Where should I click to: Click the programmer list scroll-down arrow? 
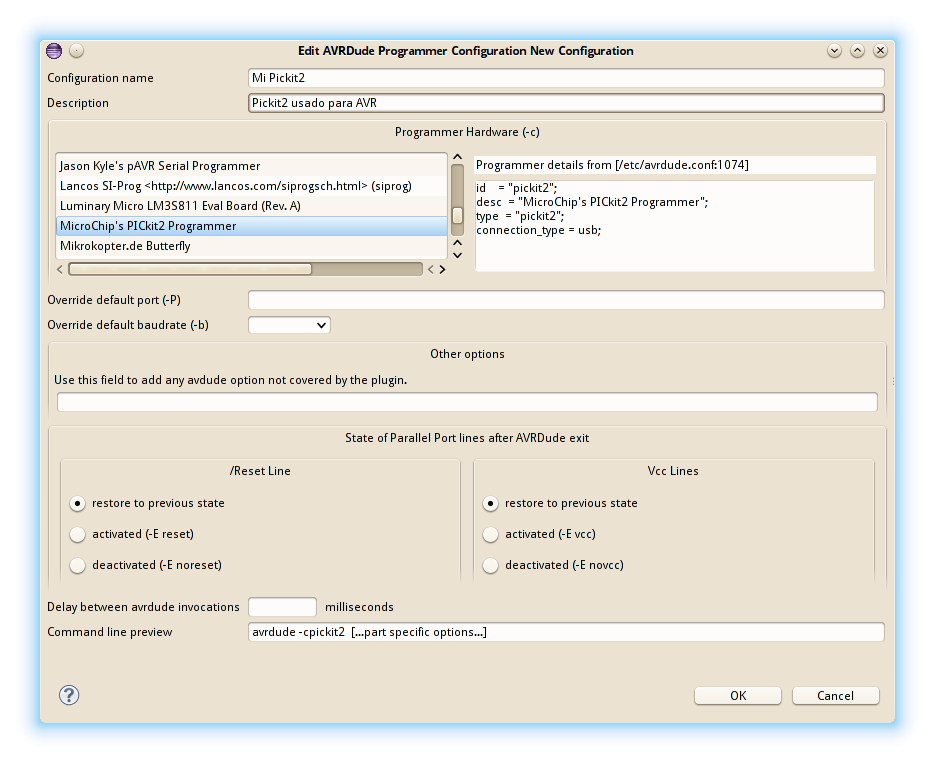pyautogui.click(x=457, y=255)
